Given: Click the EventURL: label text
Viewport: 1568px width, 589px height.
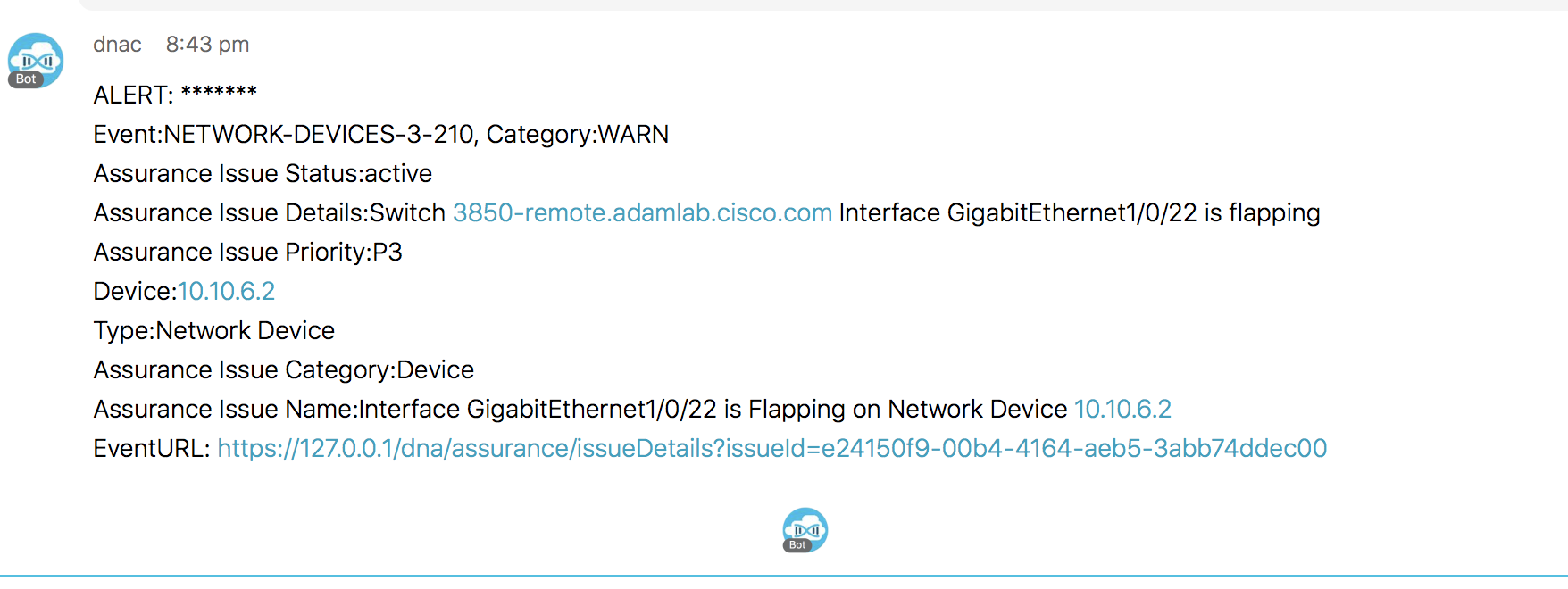Looking at the screenshot, I should (152, 449).
